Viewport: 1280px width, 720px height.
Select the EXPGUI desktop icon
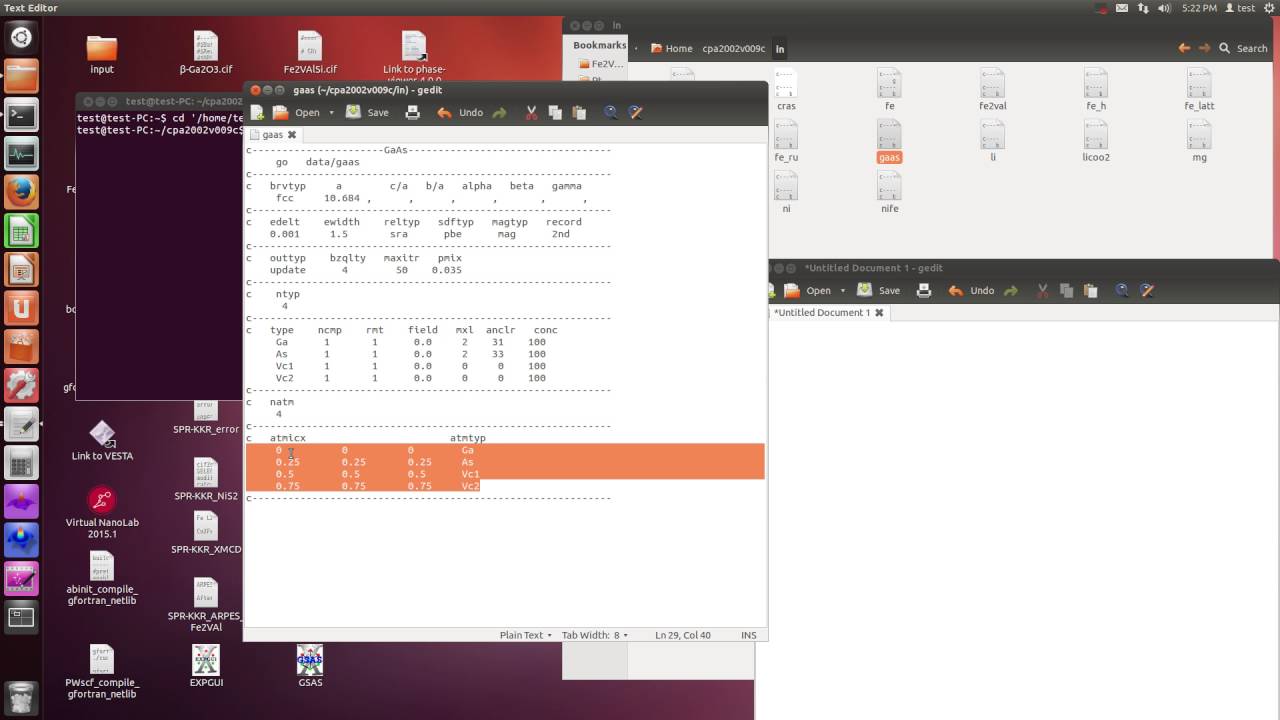(206, 666)
